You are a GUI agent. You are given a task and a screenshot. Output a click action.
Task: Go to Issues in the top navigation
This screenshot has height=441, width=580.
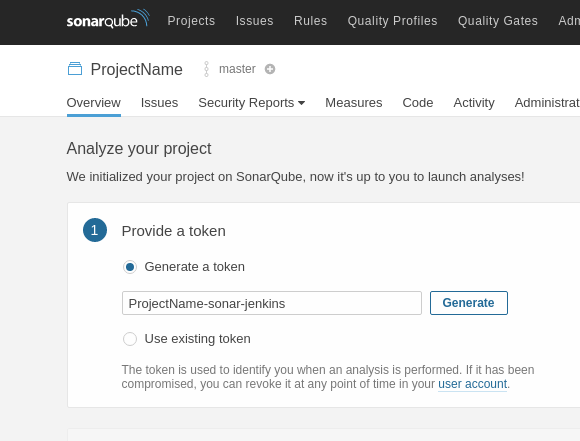(254, 21)
